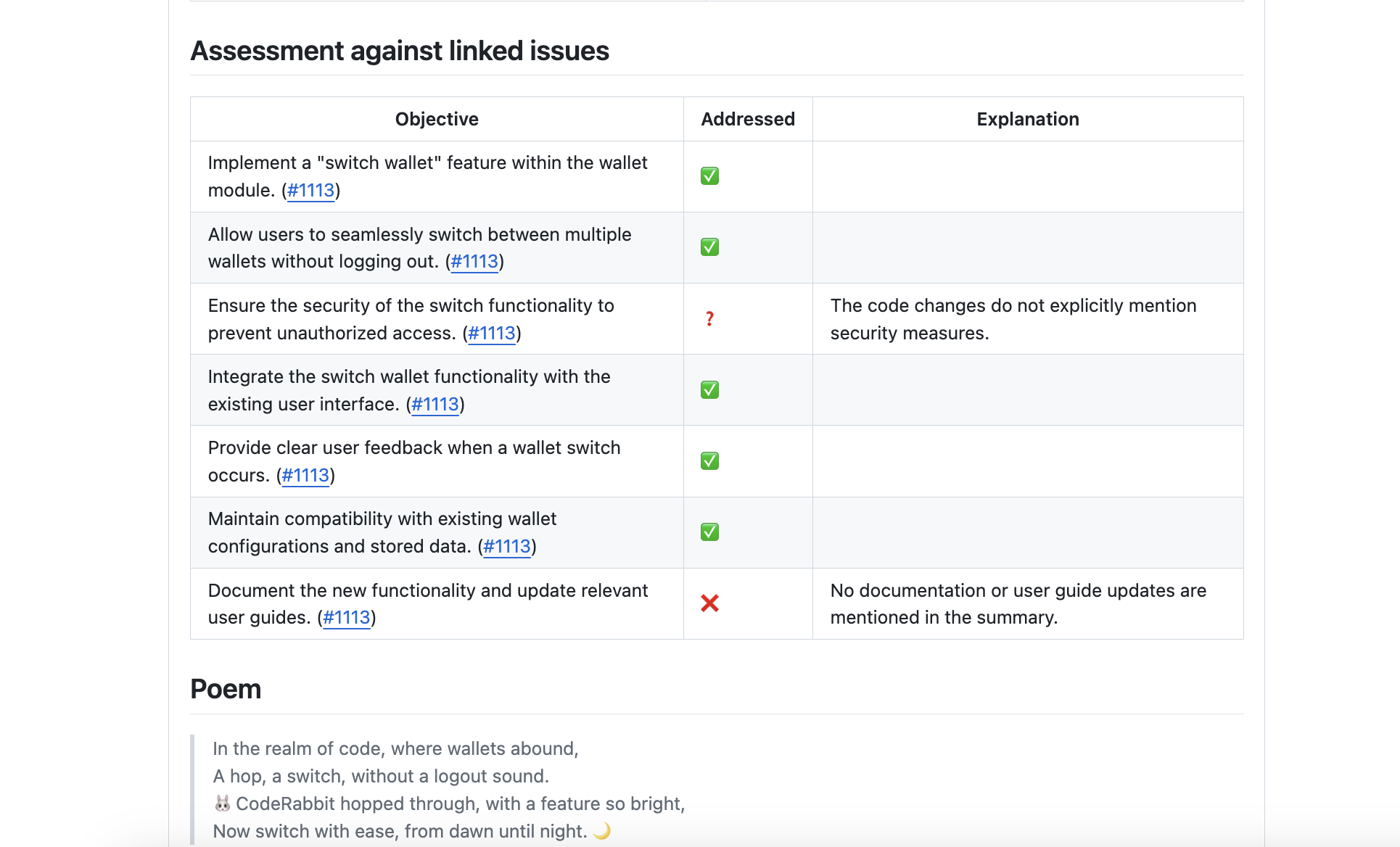Image resolution: width=1400 pixels, height=847 pixels.
Task: Click #1113 link in security objective row
Action: (492, 333)
